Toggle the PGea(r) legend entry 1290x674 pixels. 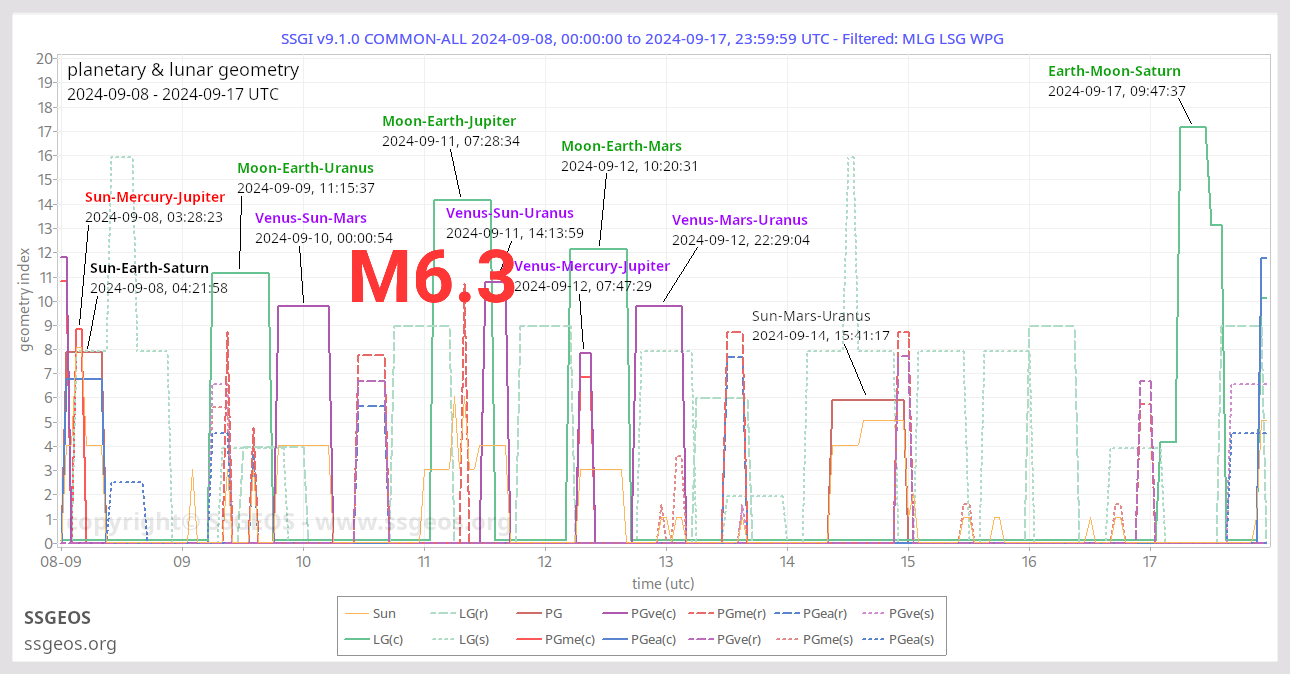point(823,613)
